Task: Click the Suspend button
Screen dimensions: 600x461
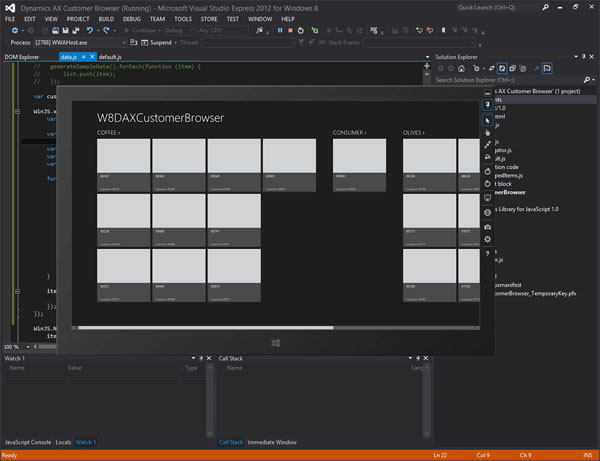Action: 157,43
